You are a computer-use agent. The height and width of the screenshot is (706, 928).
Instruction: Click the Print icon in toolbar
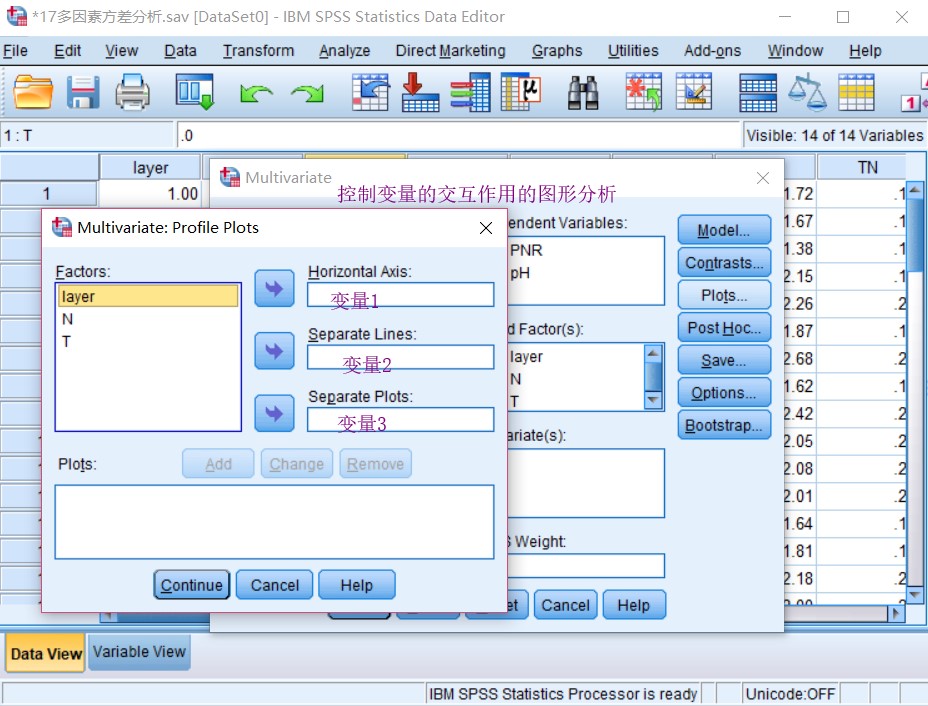(132, 92)
